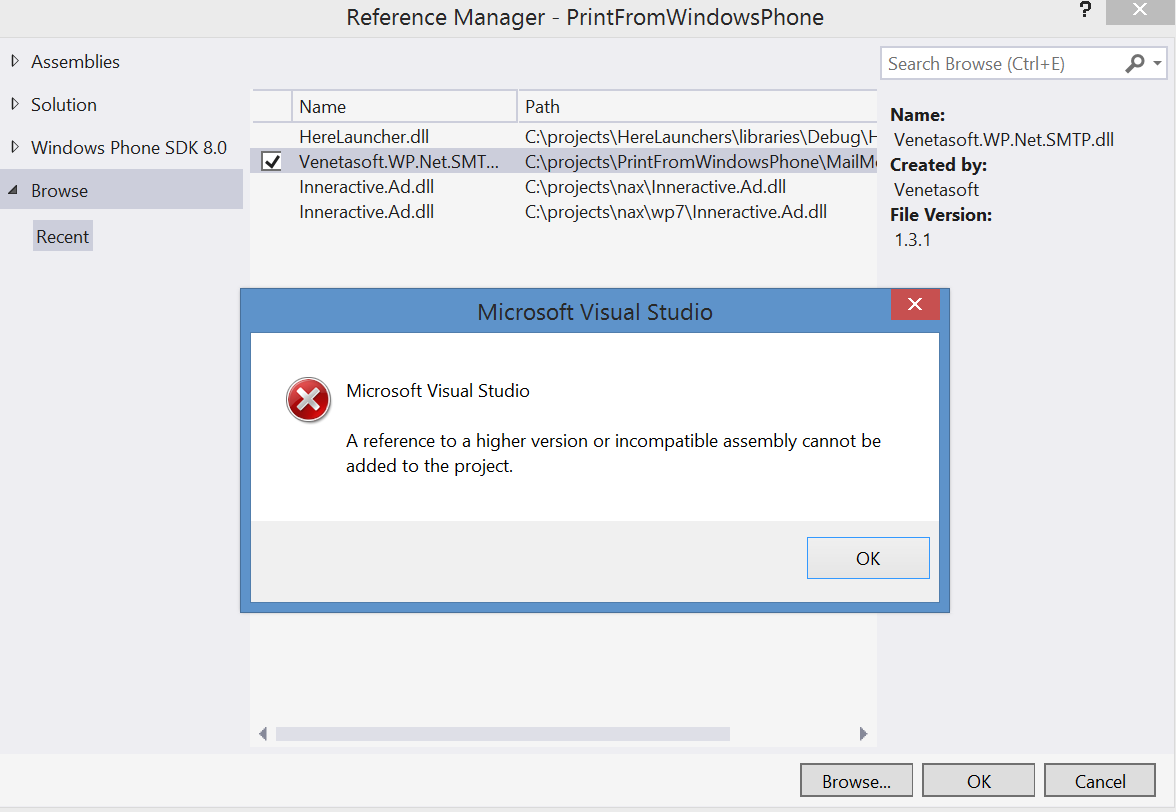
Task: Click the search magnifier icon
Action: point(1135,64)
